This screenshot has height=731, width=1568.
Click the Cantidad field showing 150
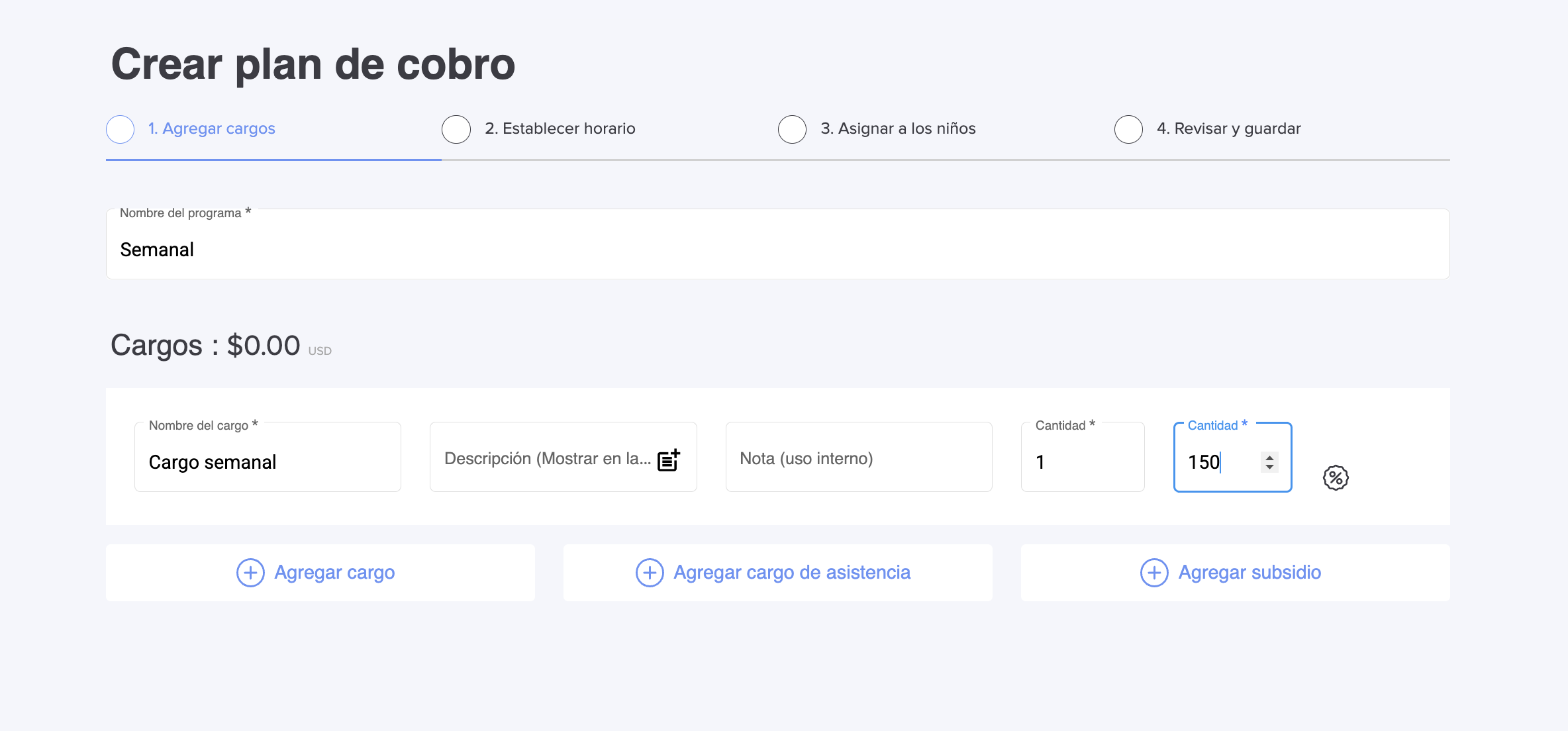tap(1218, 462)
